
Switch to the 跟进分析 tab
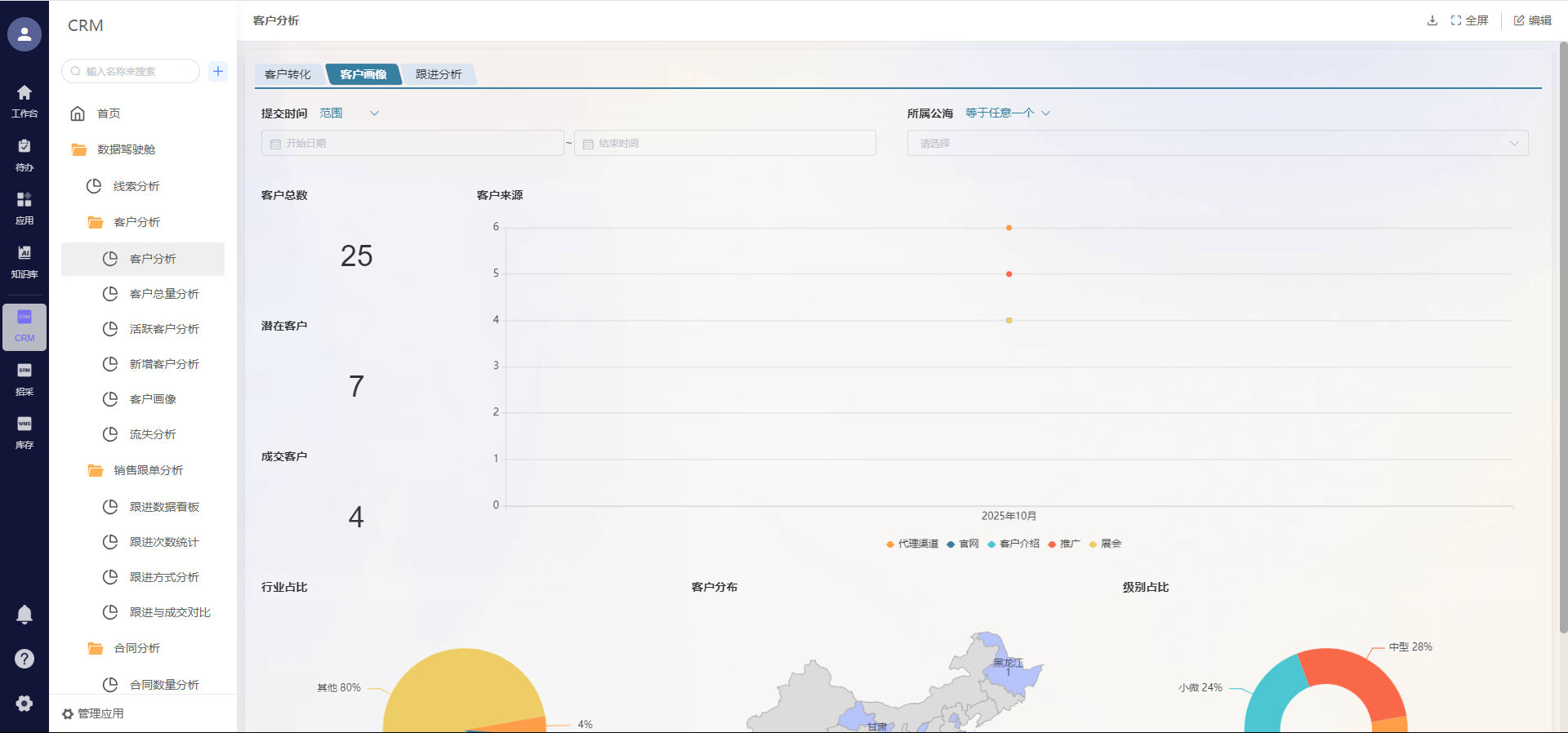[x=439, y=74]
